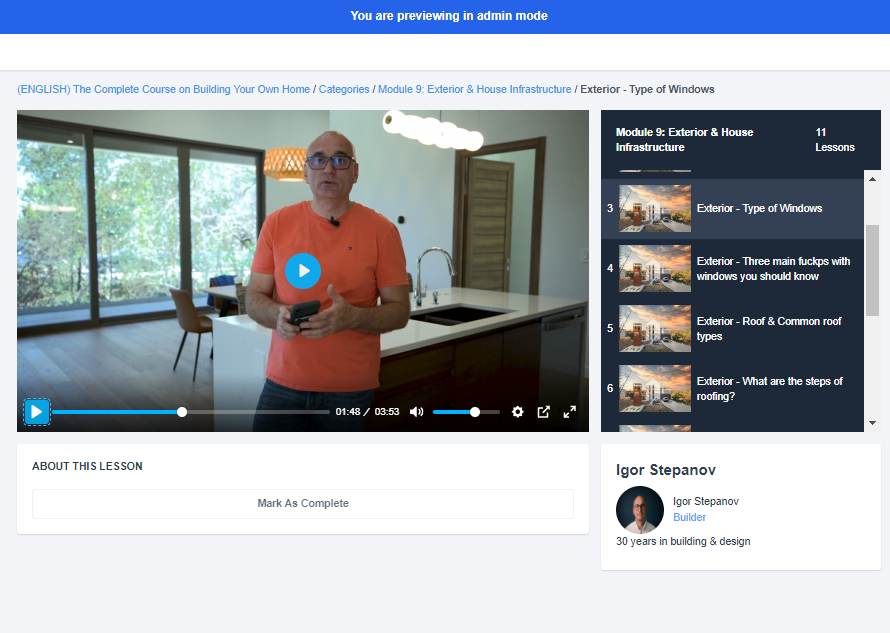Click the 'ABOUT THIS LESSON' heading
Image resolution: width=890 pixels, height=633 pixels.
pyautogui.click(x=87, y=466)
